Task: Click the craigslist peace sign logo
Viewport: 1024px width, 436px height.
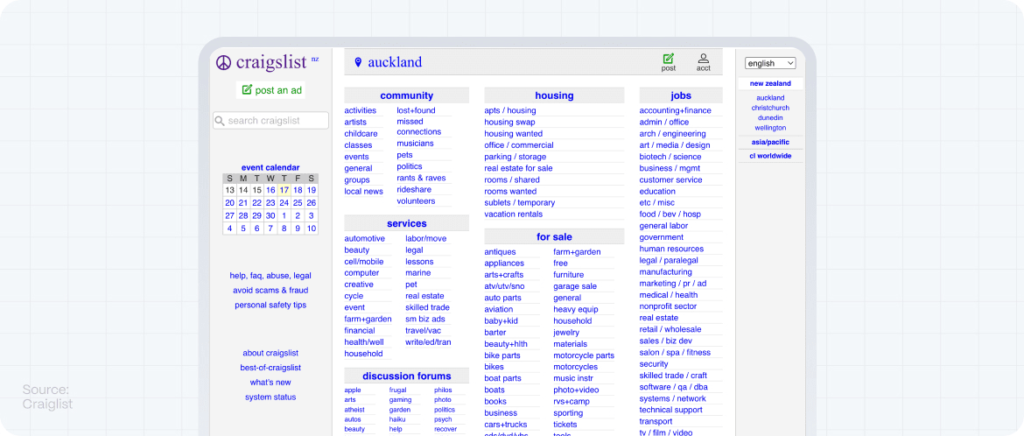Action: [x=223, y=63]
